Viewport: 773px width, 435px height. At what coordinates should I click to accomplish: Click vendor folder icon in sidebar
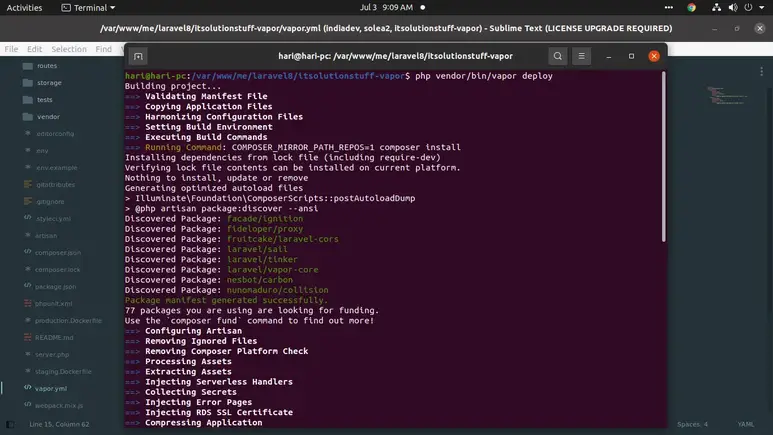28,117
